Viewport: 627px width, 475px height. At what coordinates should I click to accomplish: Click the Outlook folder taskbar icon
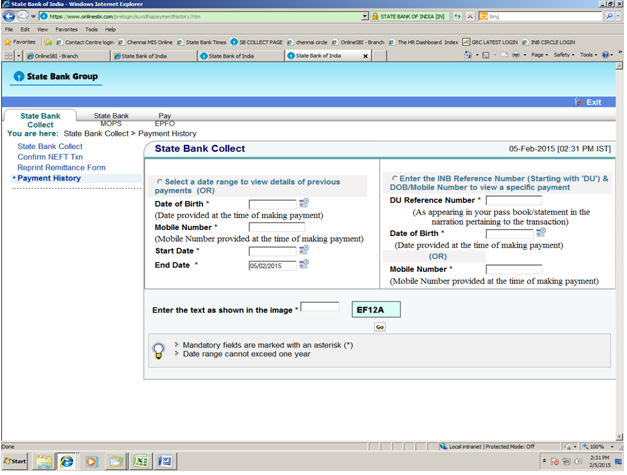pos(116,462)
